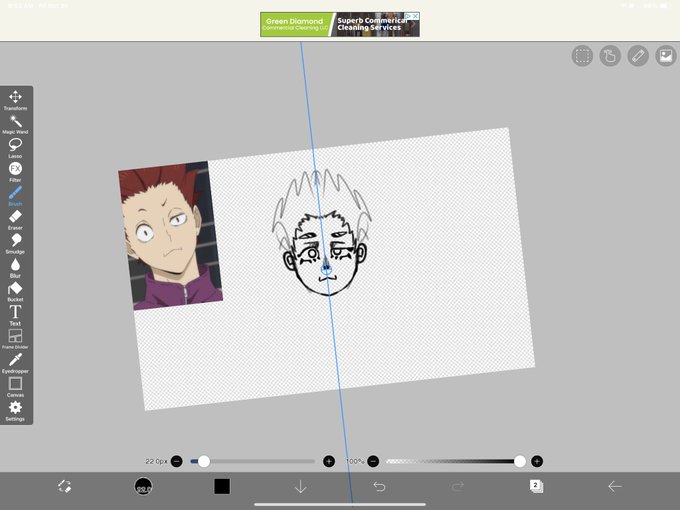Tap the 100% opacity value
The image size is (680, 510).
point(355,461)
